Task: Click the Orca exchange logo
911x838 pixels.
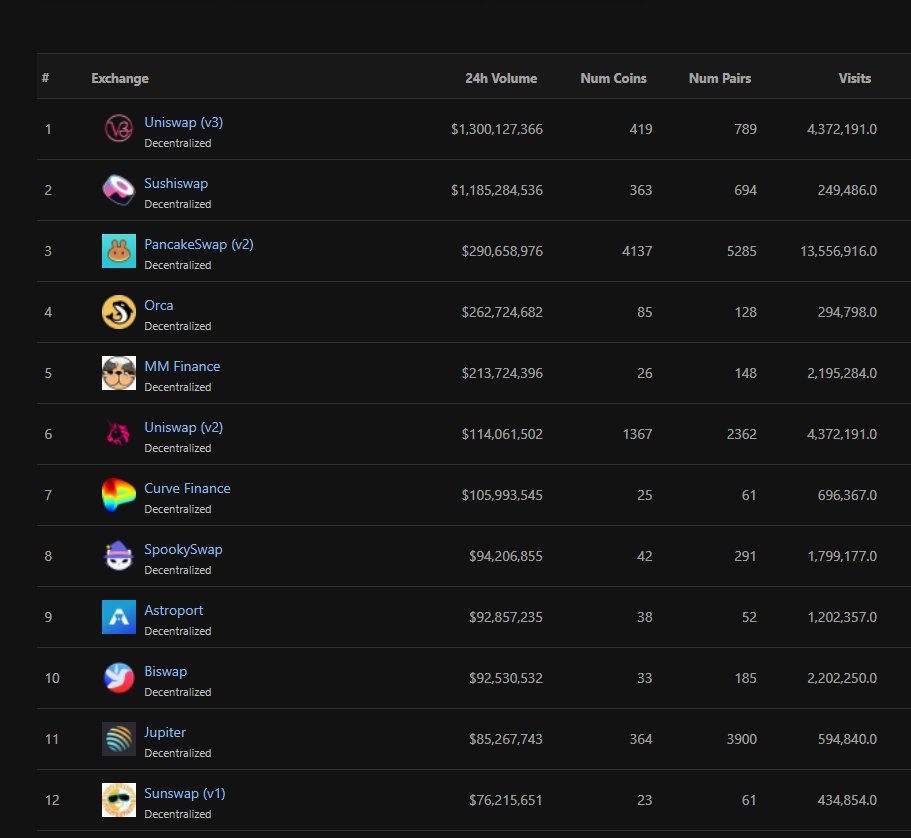Action: 119,311
